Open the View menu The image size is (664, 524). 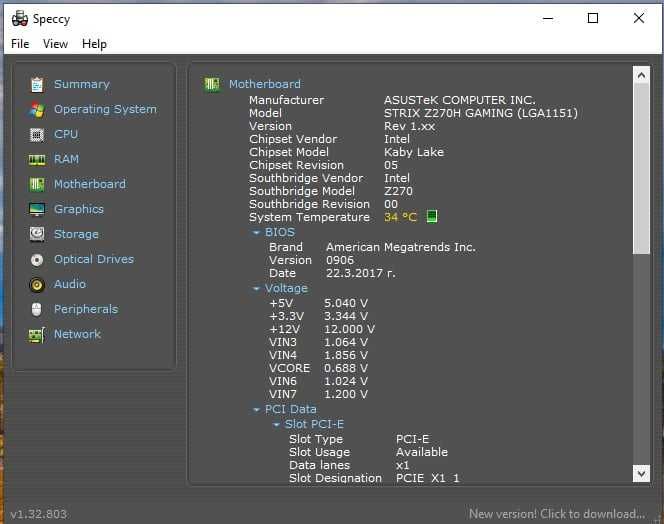click(55, 44)
